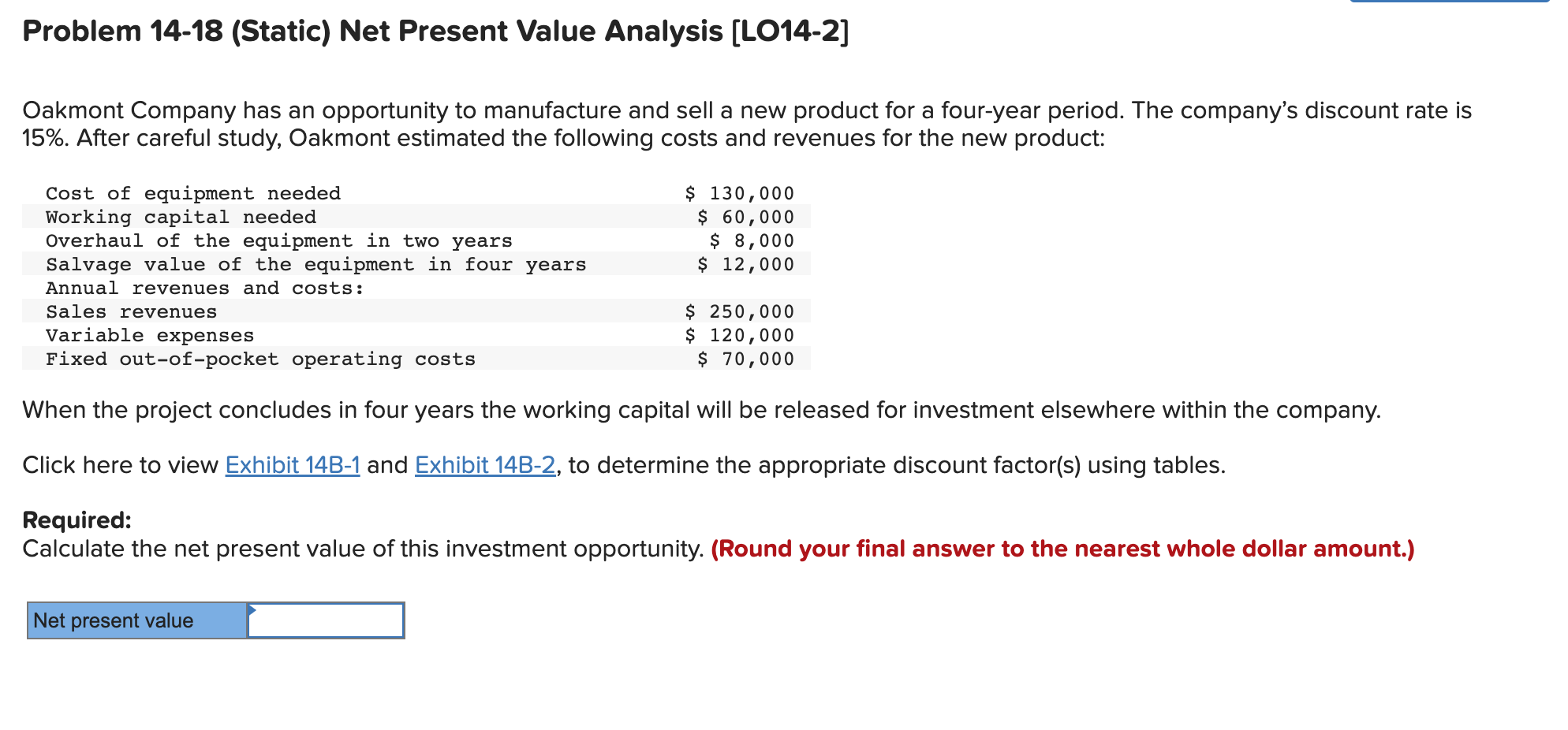The image size is (1568, 730).
Task: Select the Annual revenues and costs label
Action: 204,287
